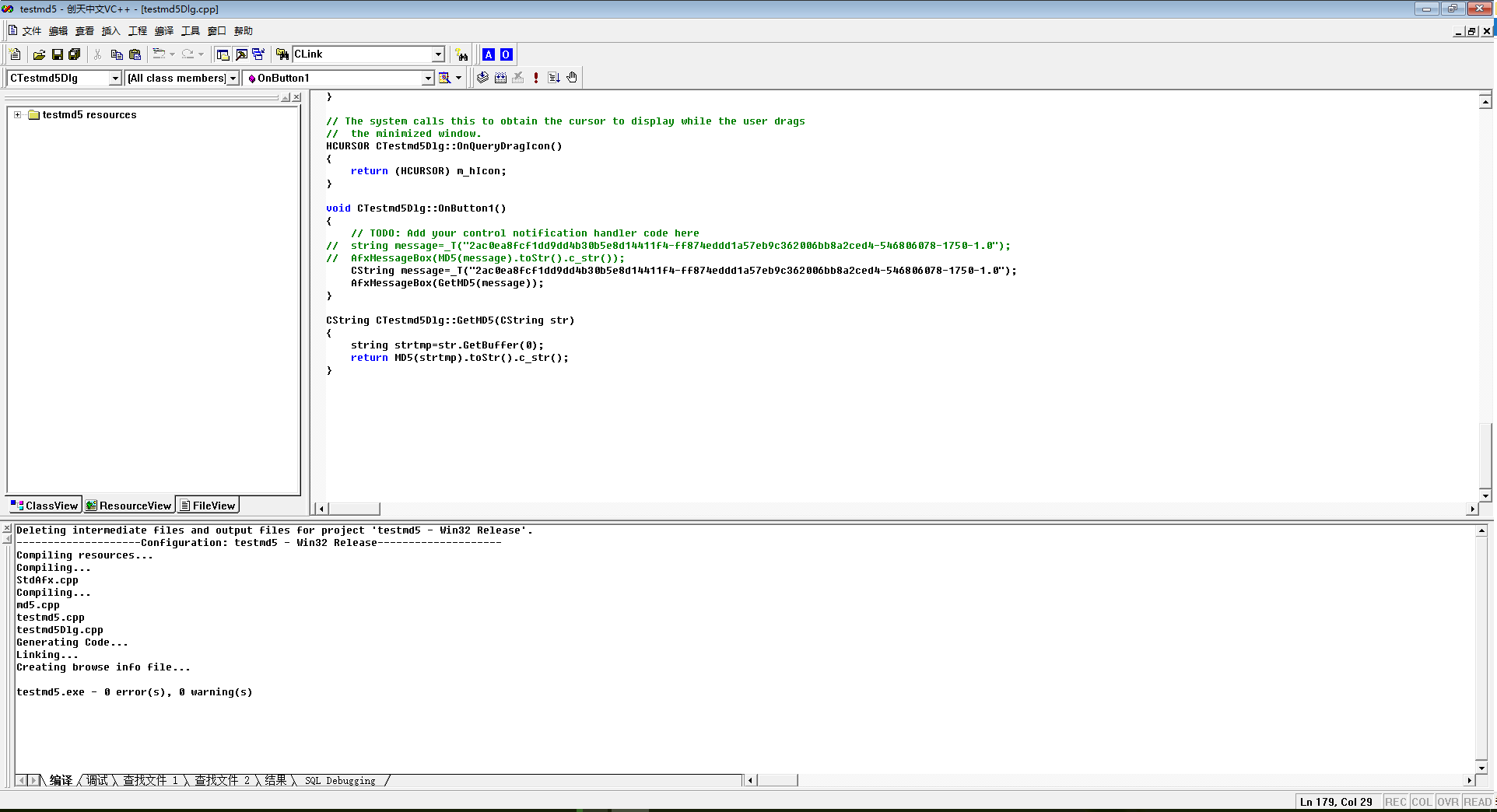Click the red exclamation Execute icon
This screenshot has width=1497, height=812.
[536, 78]
